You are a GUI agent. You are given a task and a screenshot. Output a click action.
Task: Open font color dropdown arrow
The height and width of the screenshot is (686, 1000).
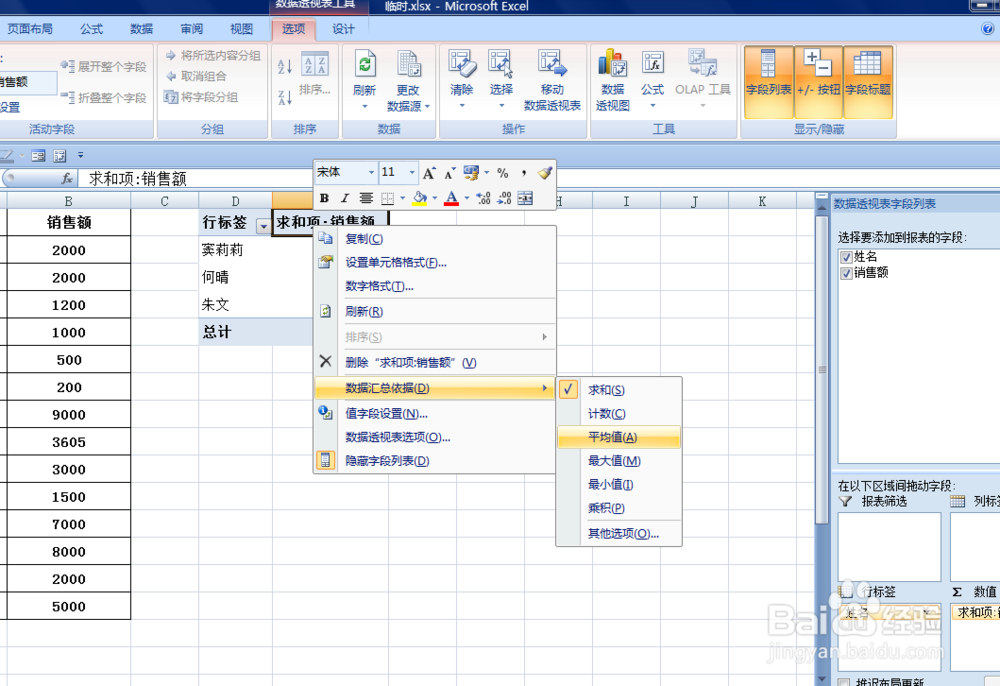(x=467, y=198)
